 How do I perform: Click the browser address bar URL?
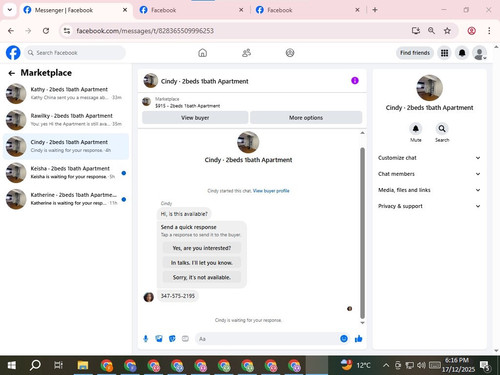pos(145,31)
